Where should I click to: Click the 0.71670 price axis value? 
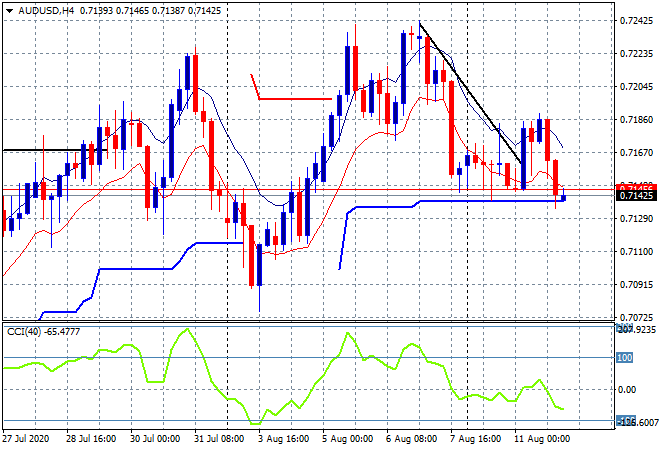pyautogui.click(x=636, y=153)
